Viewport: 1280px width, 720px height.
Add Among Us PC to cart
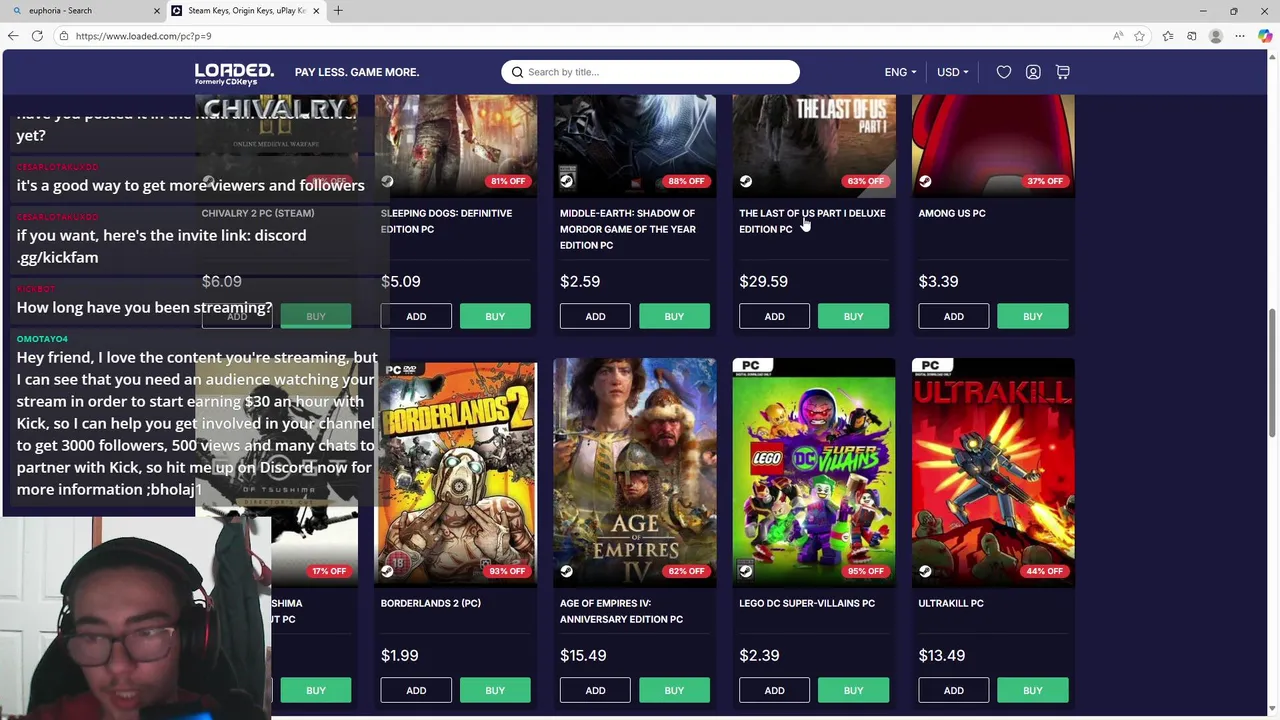click(954, 316)
